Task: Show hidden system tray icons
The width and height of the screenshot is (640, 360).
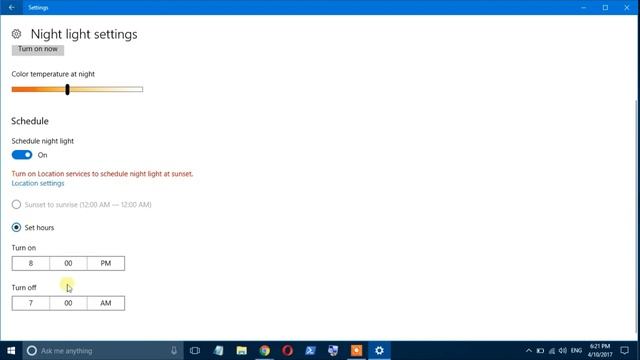Action: pyautogui.click(x=529, y=351)
